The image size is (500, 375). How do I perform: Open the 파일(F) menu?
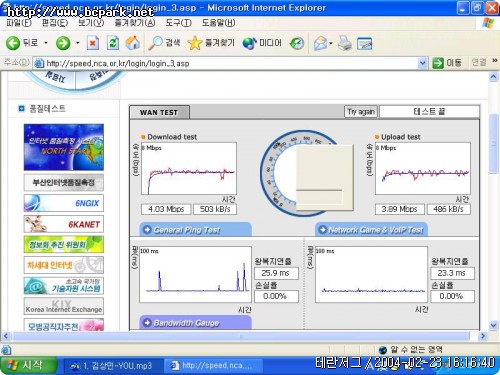coord(19,23)
